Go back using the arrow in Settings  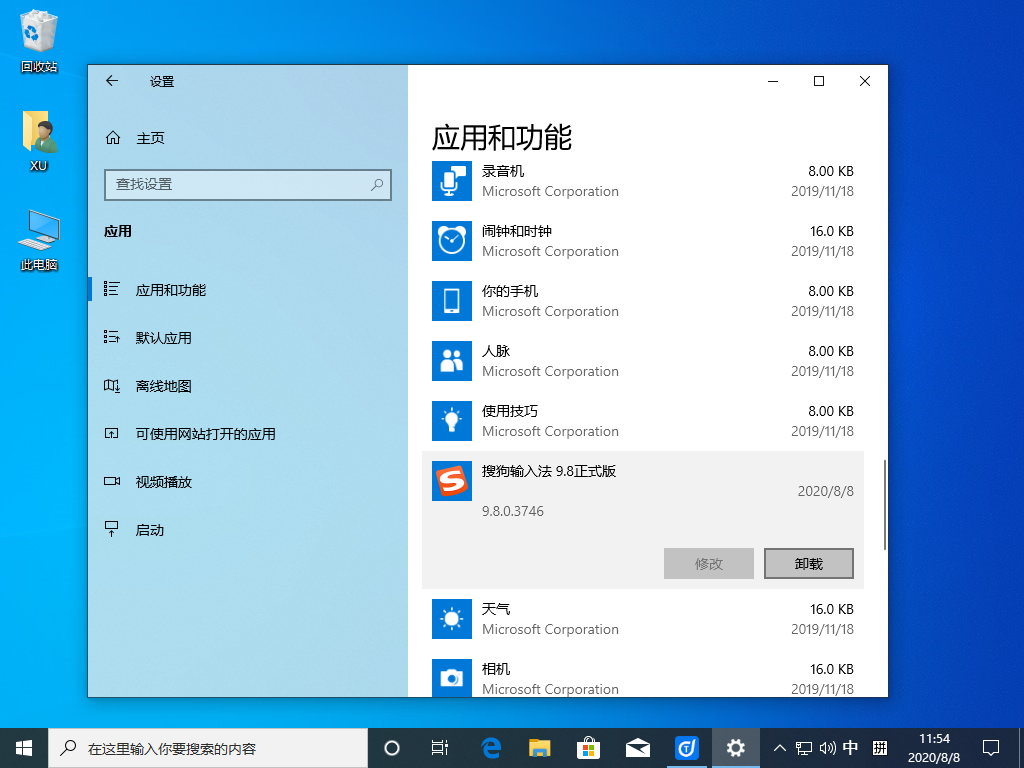pos(112,81)
